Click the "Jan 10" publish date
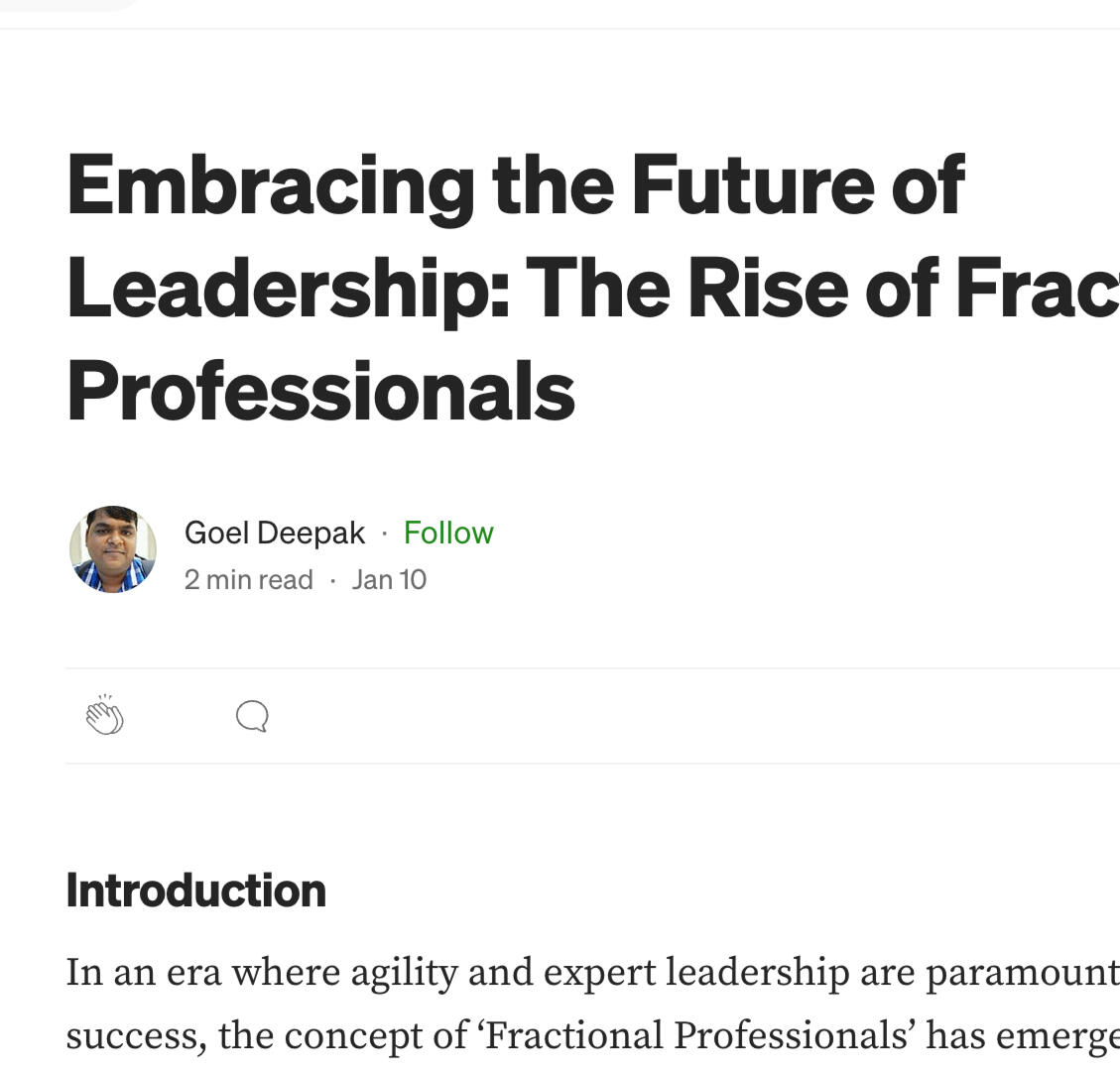1120x1071 pixels. click(389, 579)
